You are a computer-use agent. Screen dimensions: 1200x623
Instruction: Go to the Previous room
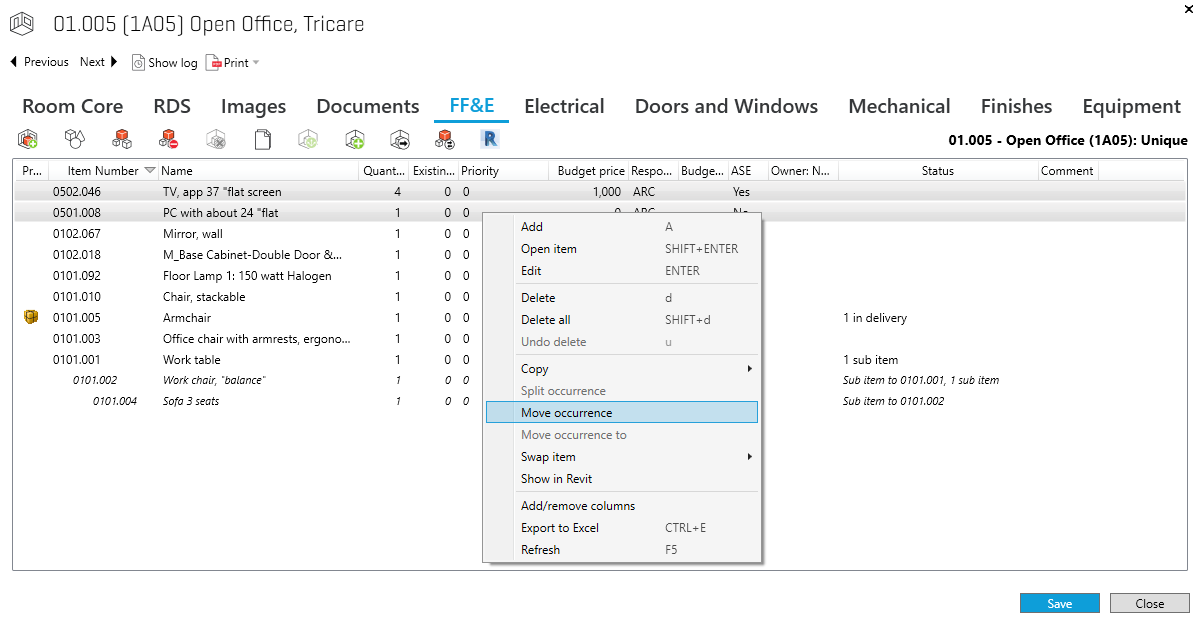click(39, 62)
